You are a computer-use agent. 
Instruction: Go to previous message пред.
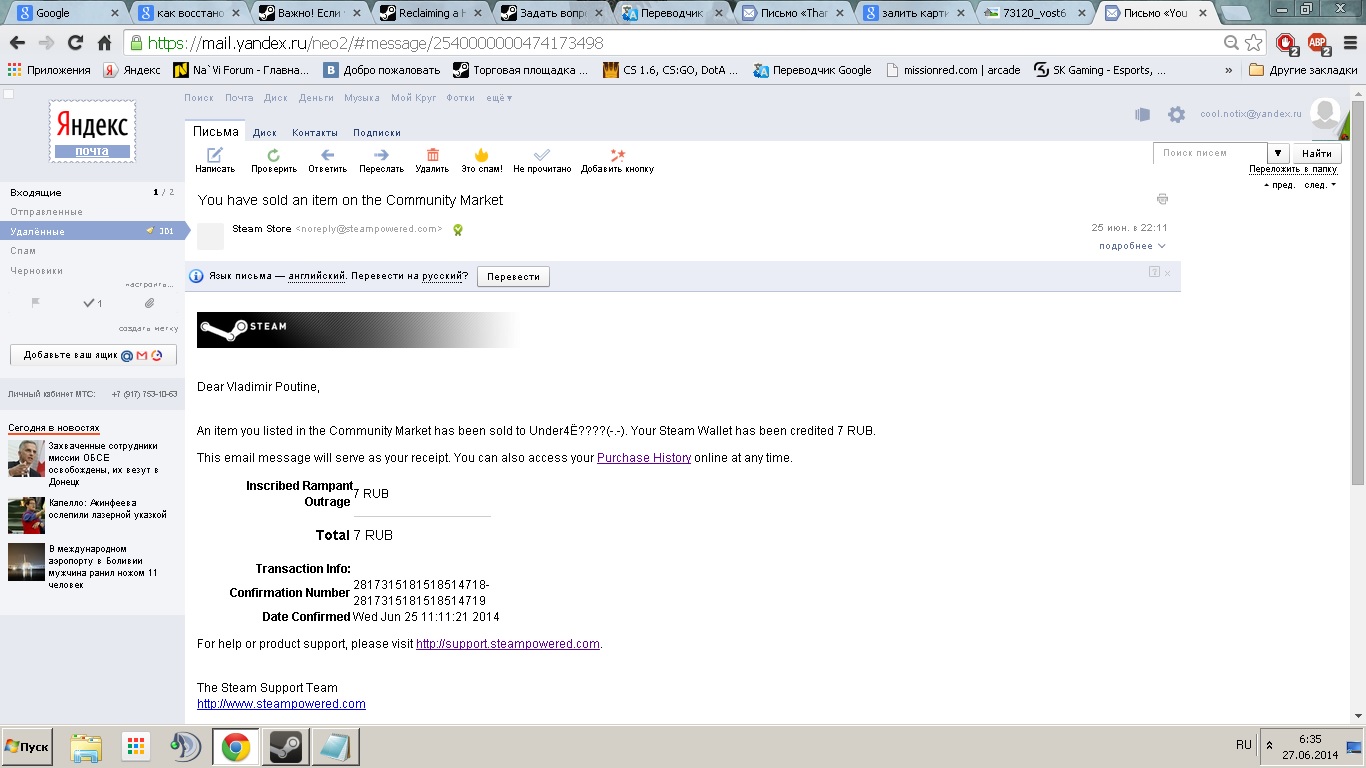(x=1280, y=185)
